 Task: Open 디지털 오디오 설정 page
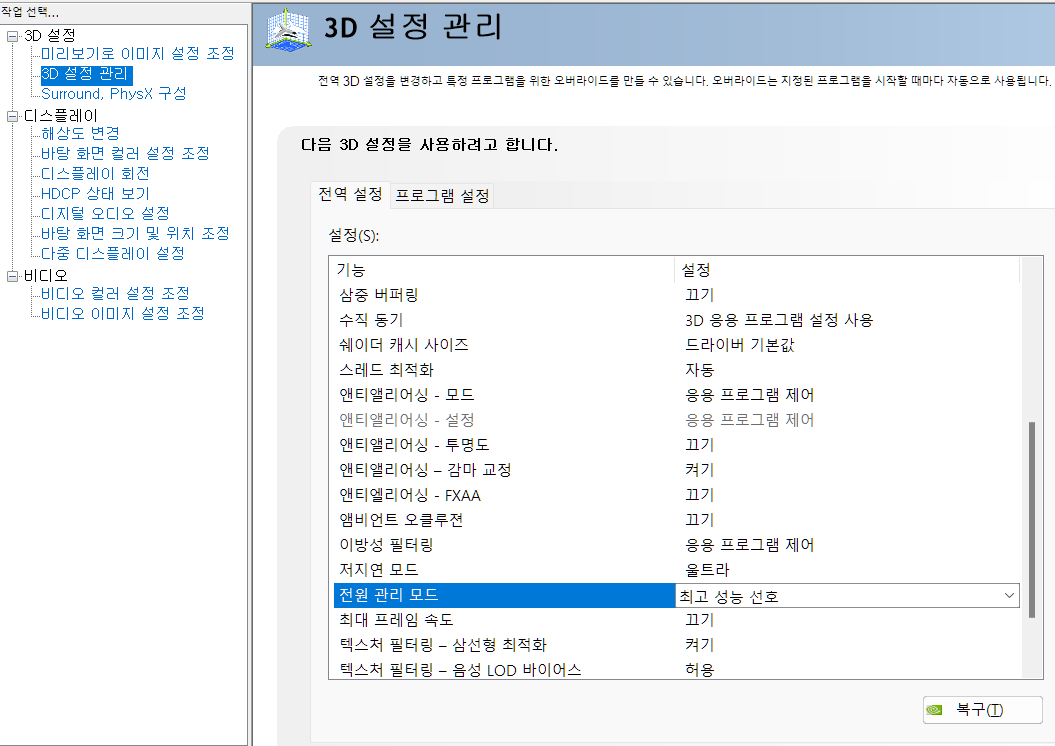(105, 213)
